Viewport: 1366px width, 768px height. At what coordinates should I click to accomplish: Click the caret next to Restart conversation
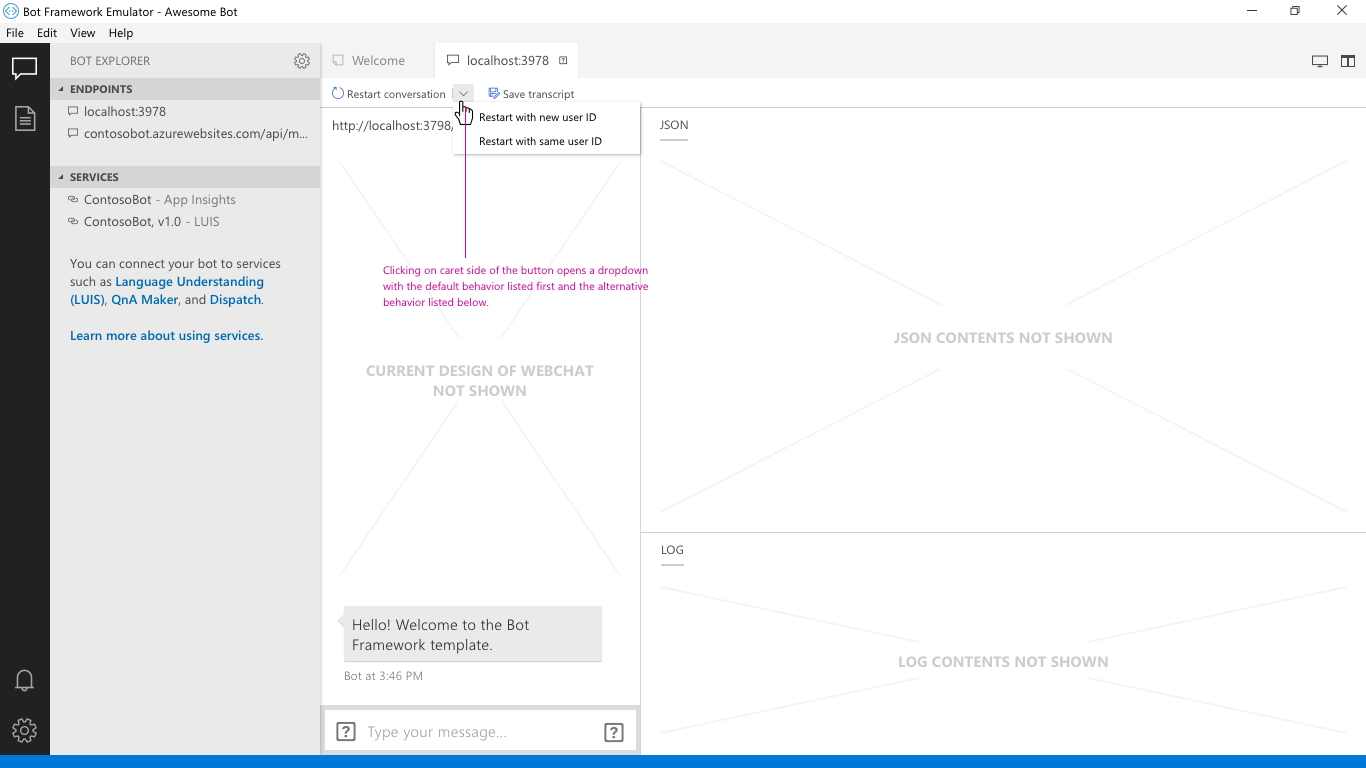[x=463, y=94]
